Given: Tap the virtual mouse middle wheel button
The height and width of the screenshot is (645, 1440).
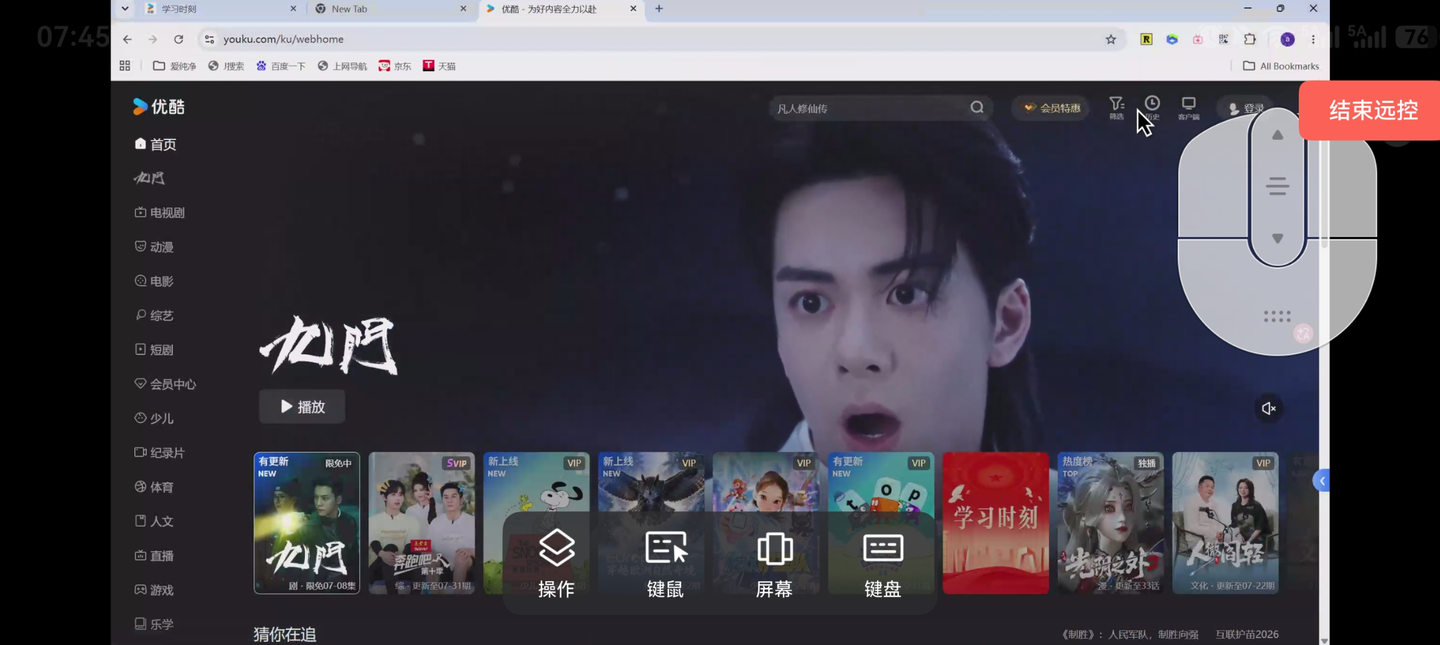Looking at the screenshot, I should [x=1277, y=187].
